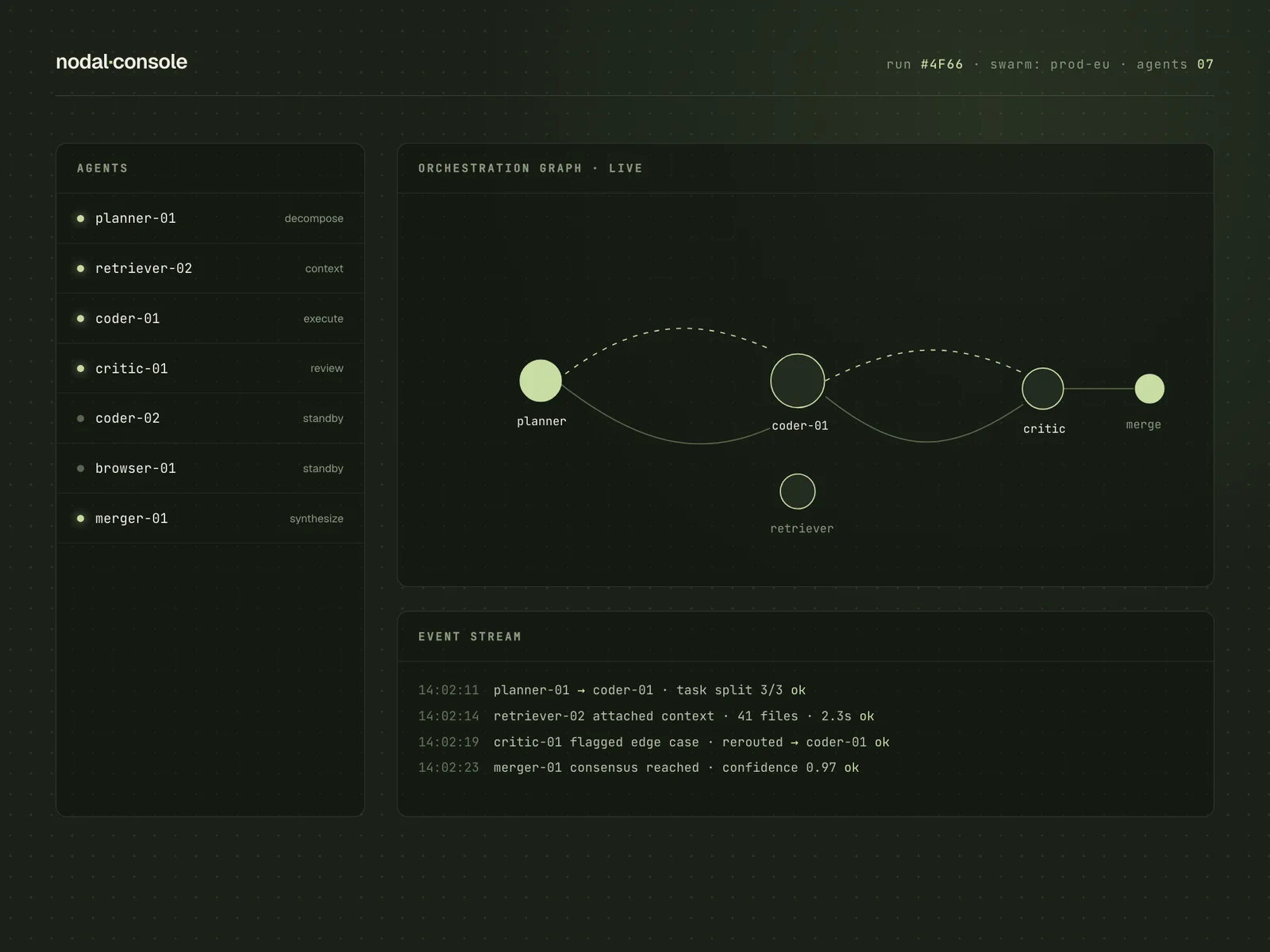Click browser-01's standby status label
This screenshot has height=952, width=1270.
323,468
